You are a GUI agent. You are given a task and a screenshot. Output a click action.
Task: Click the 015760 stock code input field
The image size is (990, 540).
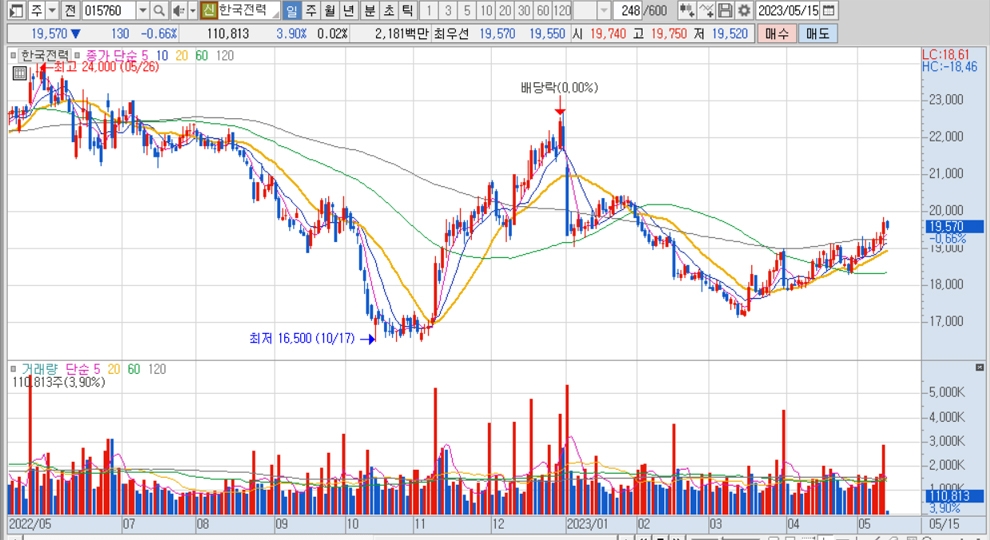[107, 10]
